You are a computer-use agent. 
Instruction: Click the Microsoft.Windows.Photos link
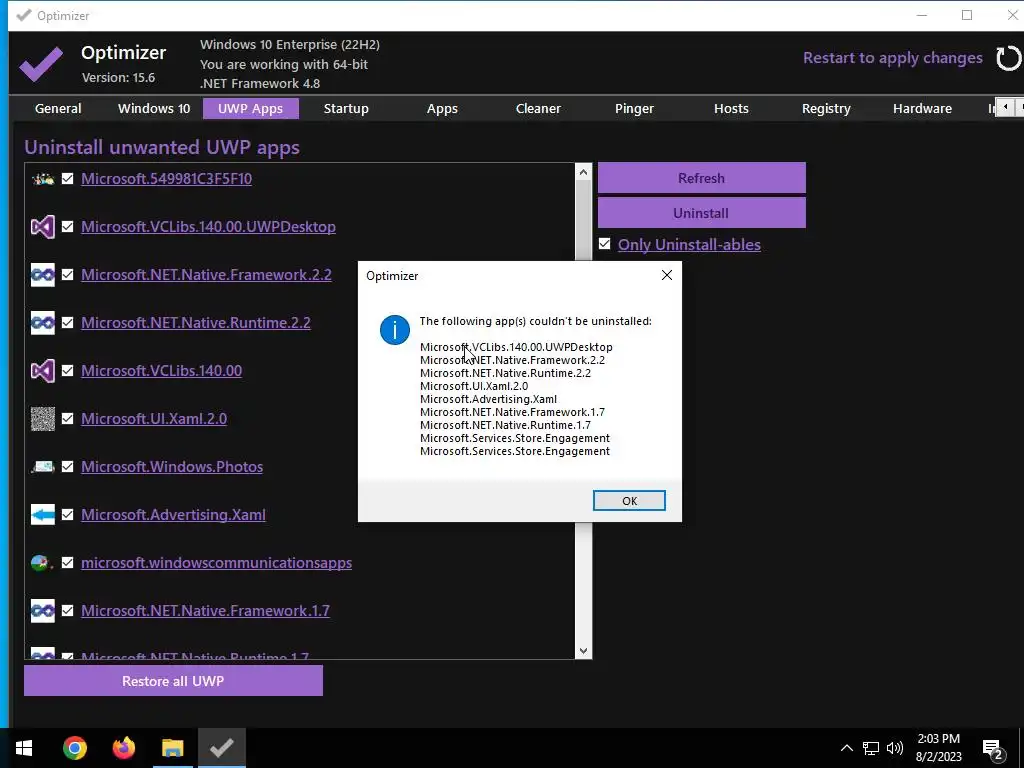[x=172, y=466]
